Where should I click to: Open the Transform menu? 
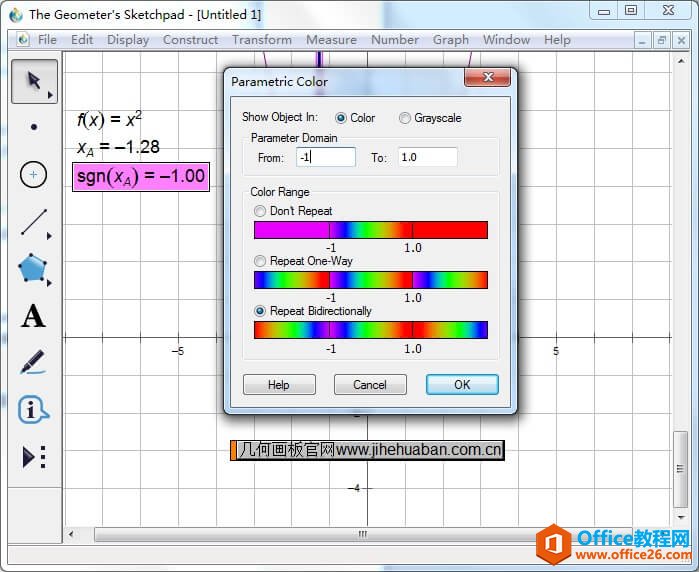[x=262, y=40]
